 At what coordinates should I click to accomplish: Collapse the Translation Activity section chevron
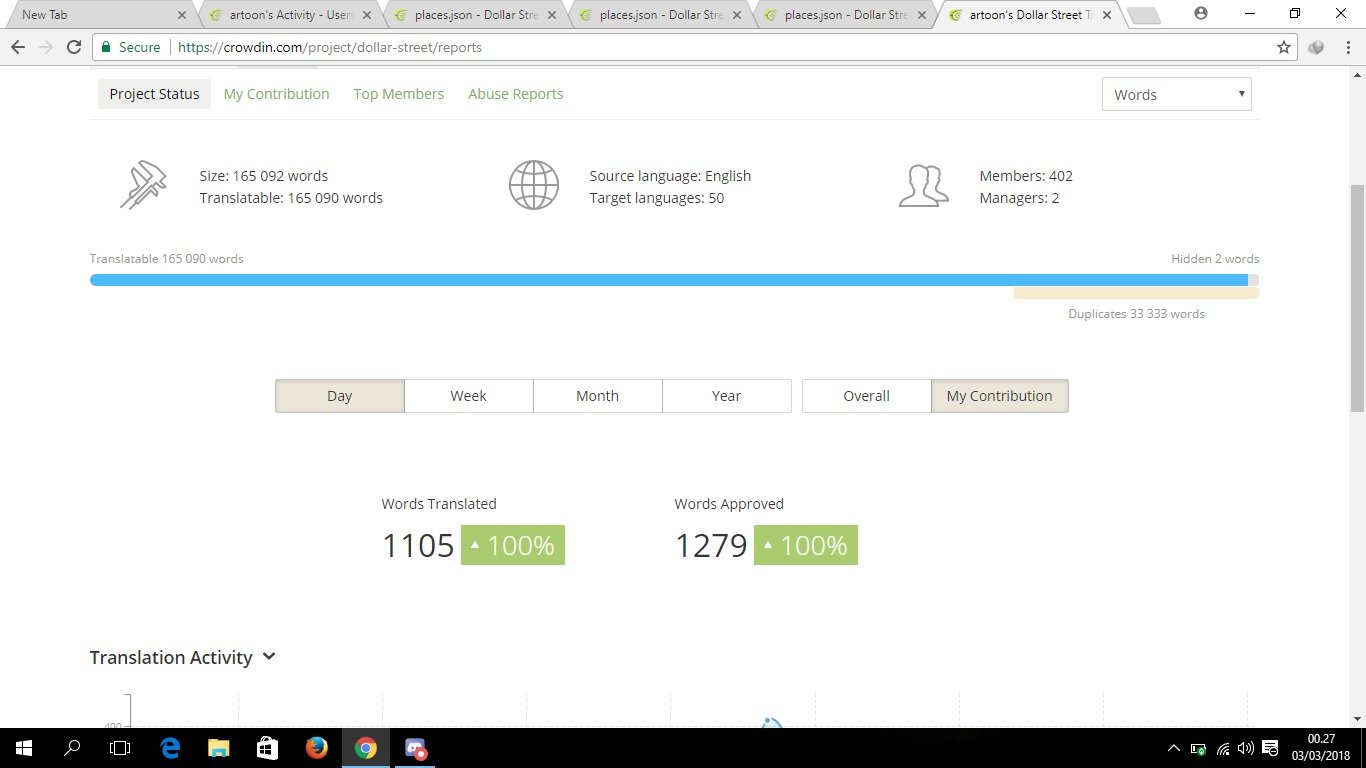pyautogui.click(x=268, y=657)
